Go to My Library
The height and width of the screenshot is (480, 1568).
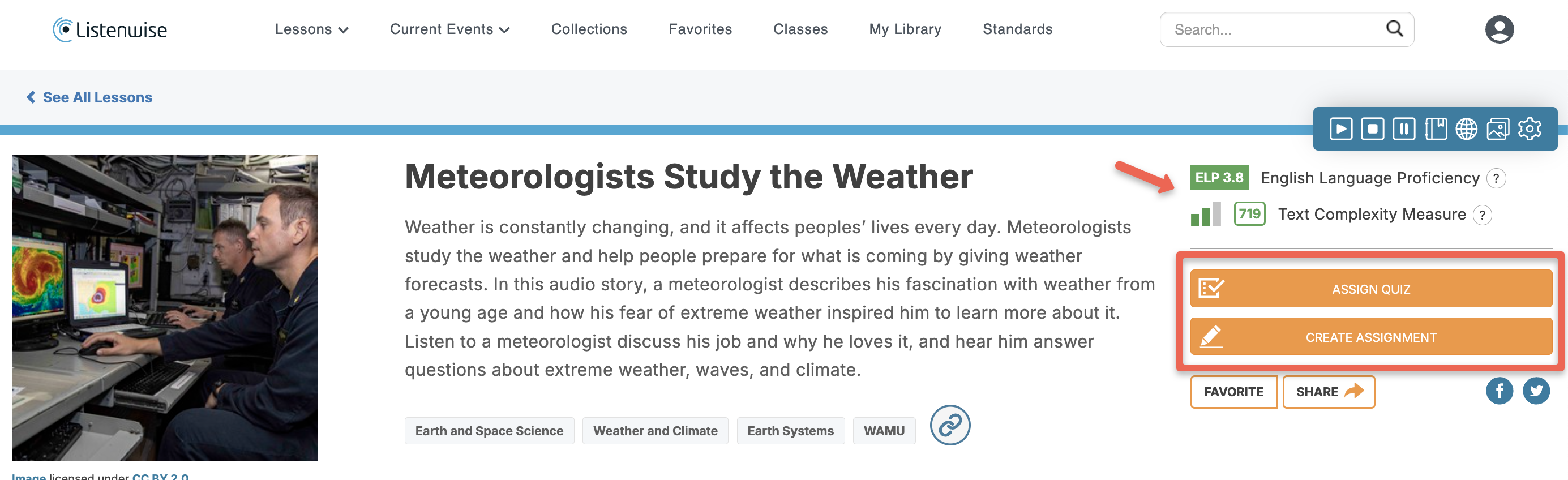[x=905, y=29]
